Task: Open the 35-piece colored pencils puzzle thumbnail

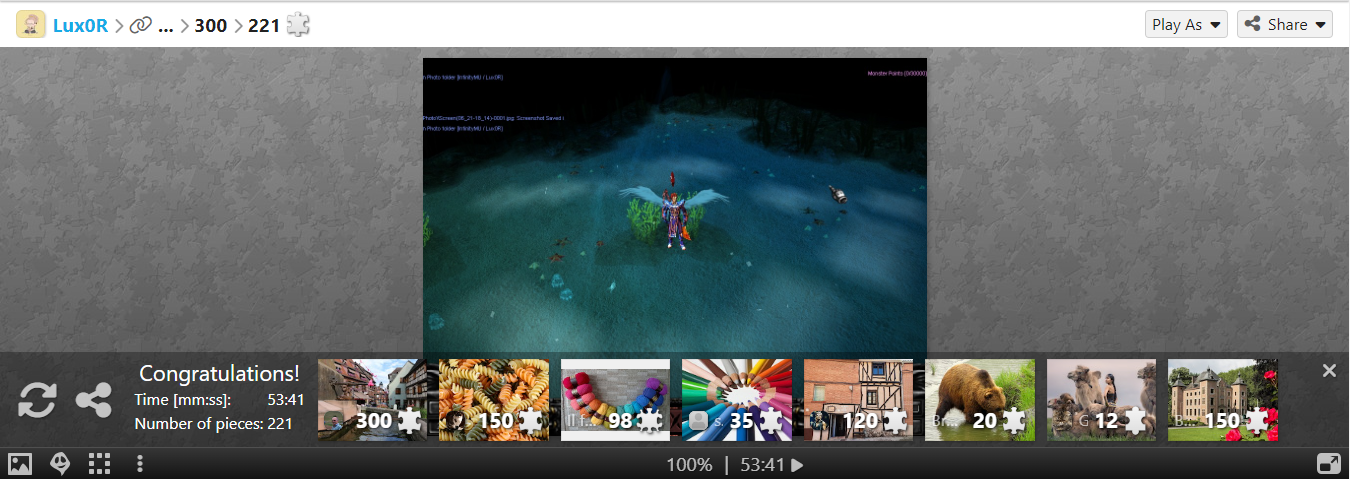Action: point(737,400)
